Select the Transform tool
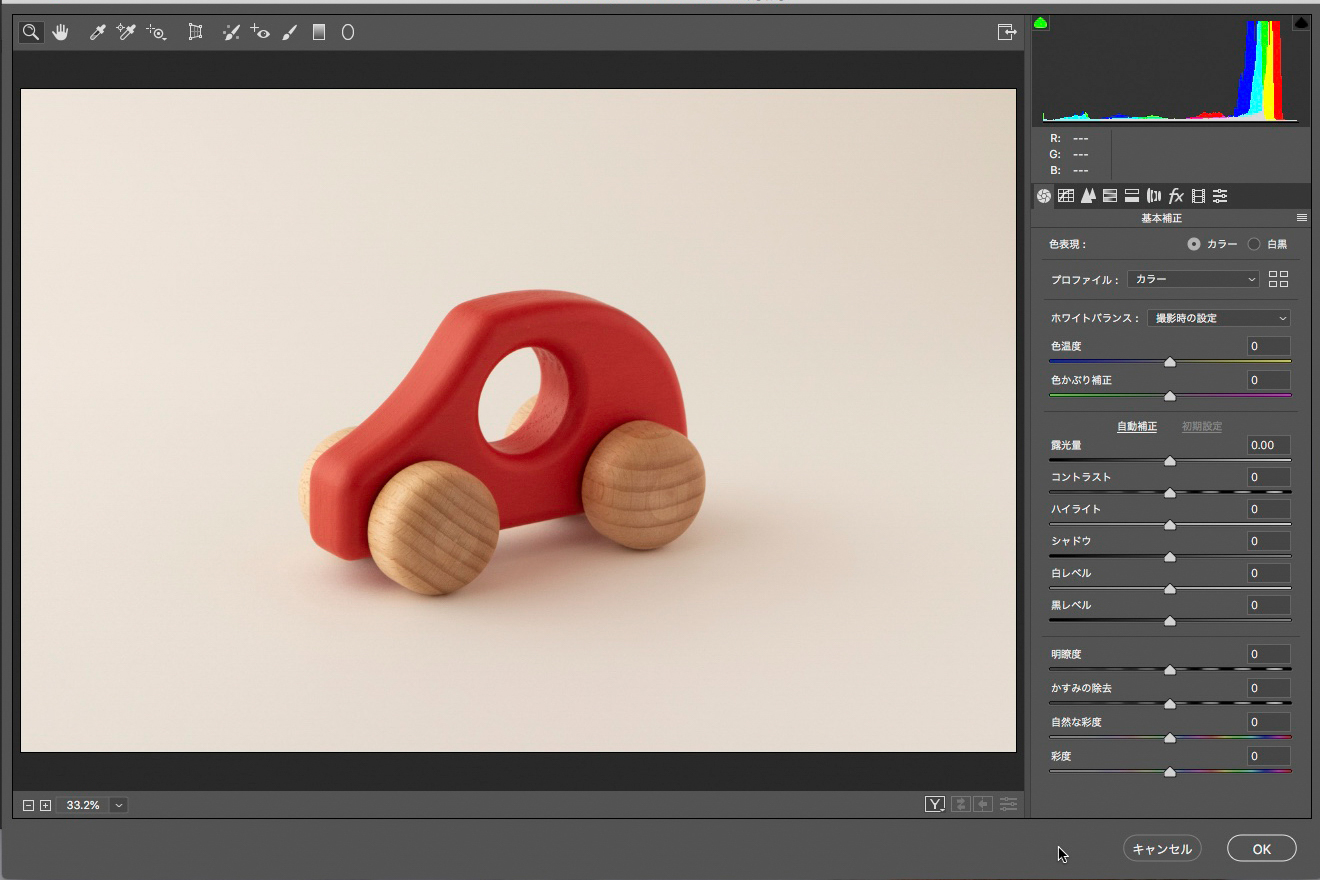 pos(195,33)
